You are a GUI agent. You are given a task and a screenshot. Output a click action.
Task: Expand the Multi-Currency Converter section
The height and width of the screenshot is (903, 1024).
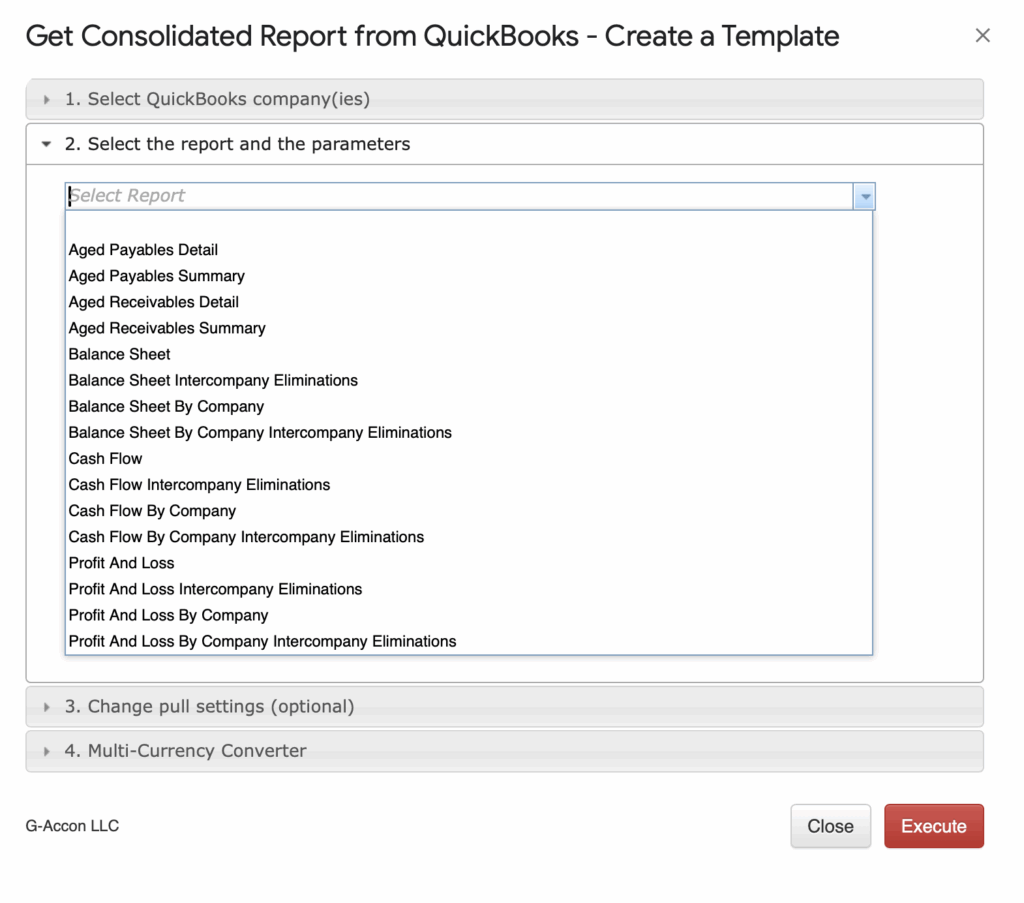tap(186, 750)
